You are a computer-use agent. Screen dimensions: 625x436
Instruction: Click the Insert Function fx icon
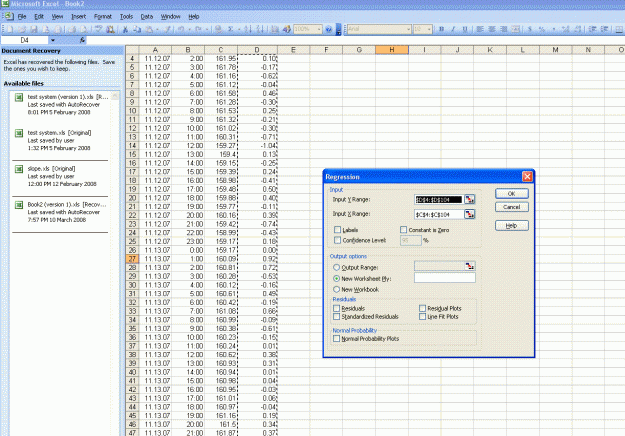coord(82,40)
